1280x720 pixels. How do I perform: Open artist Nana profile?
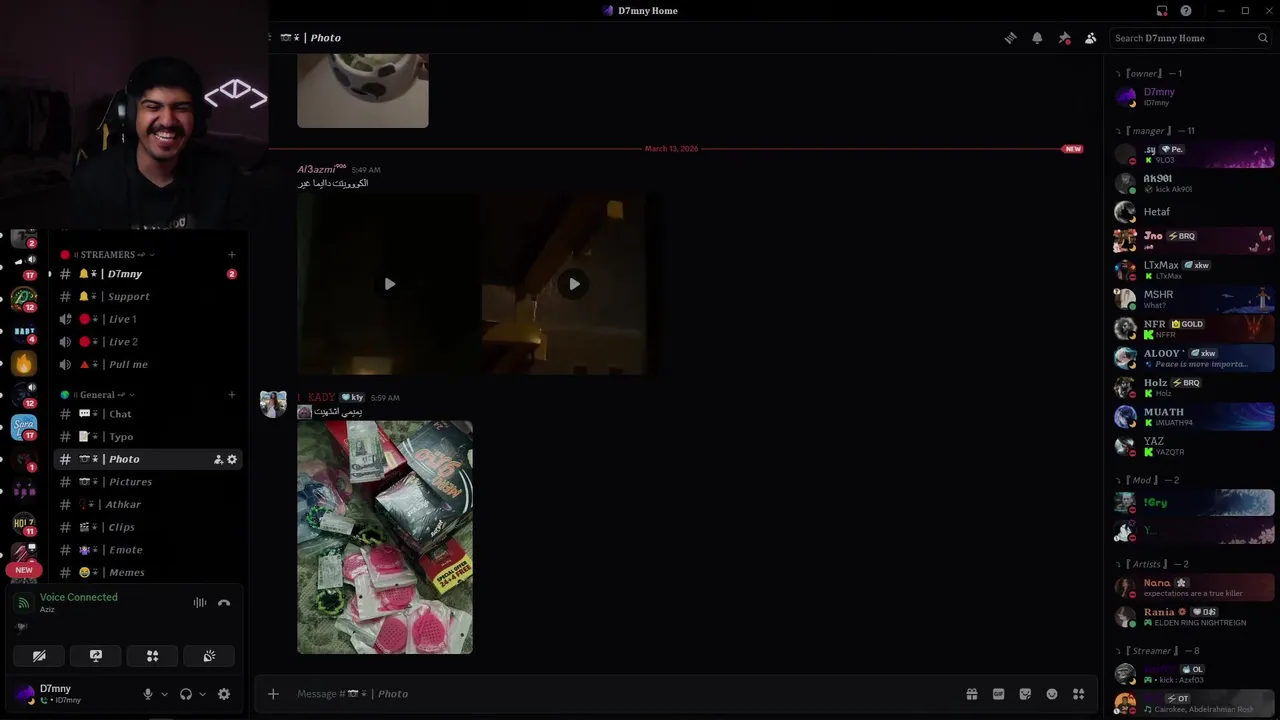[1195, 587]
